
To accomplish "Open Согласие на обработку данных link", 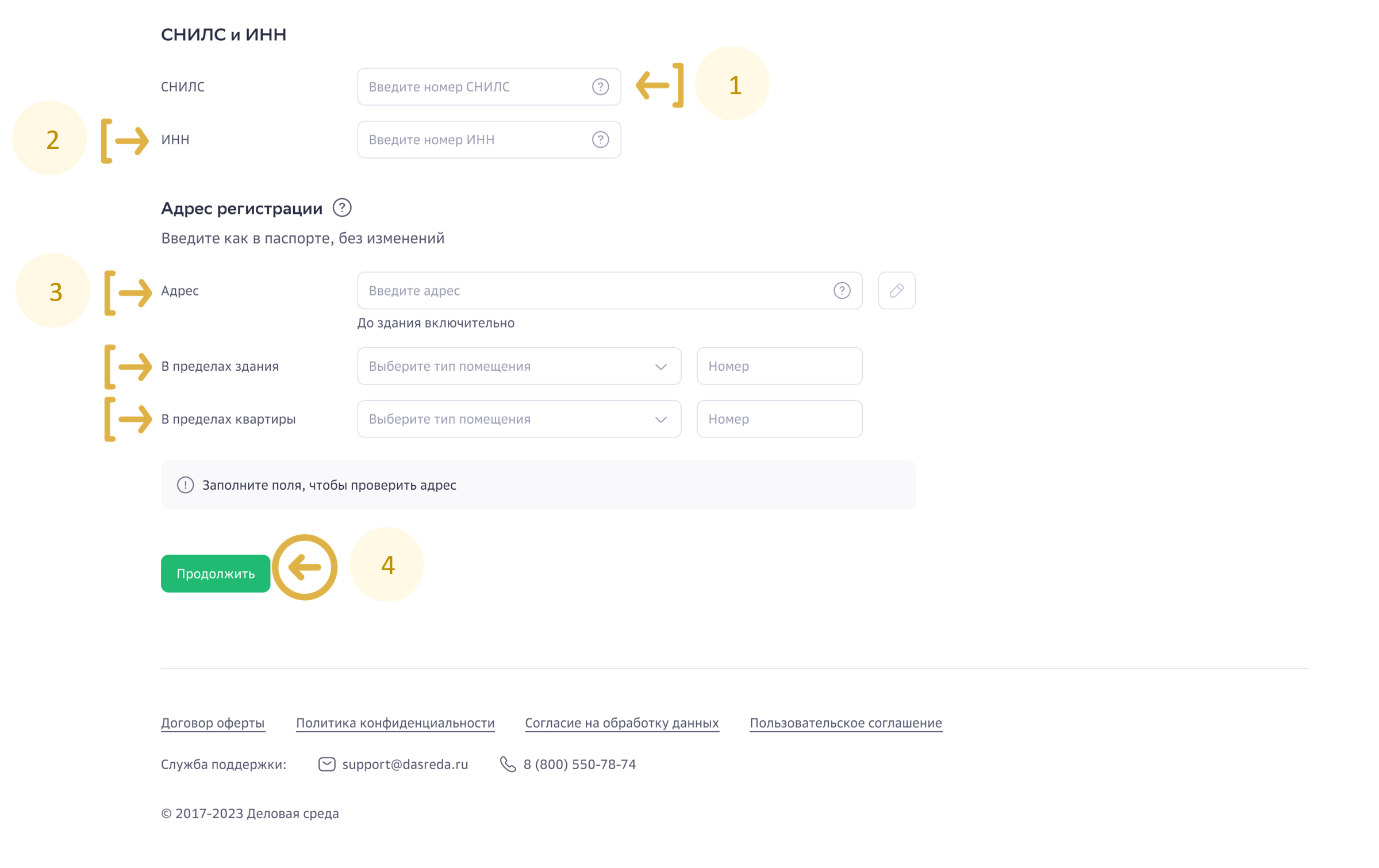I will [x=622, y=723].
